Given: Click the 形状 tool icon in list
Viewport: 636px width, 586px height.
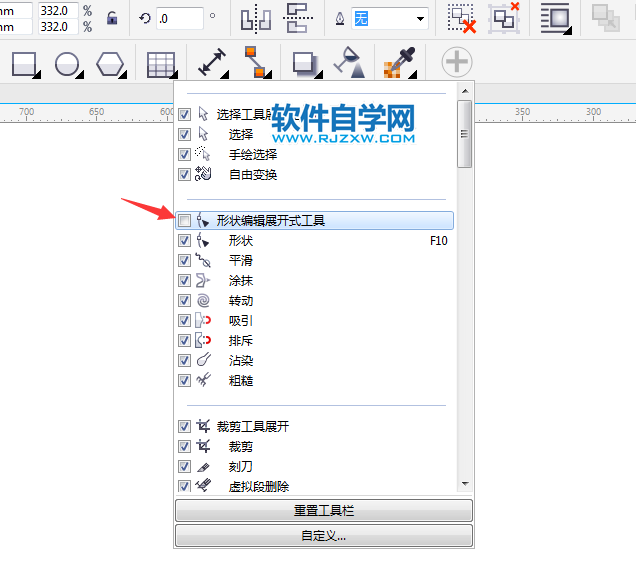Looking at the screenshot, I should pyautogui.click(x=202, y=240).
